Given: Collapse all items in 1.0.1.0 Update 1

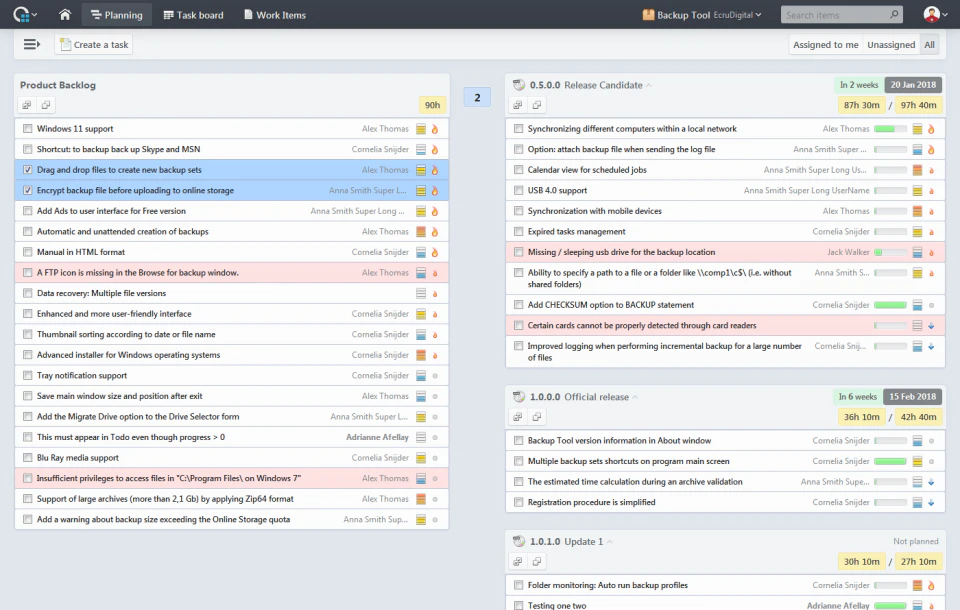Looking at the screenshot, I should point(537,561).
